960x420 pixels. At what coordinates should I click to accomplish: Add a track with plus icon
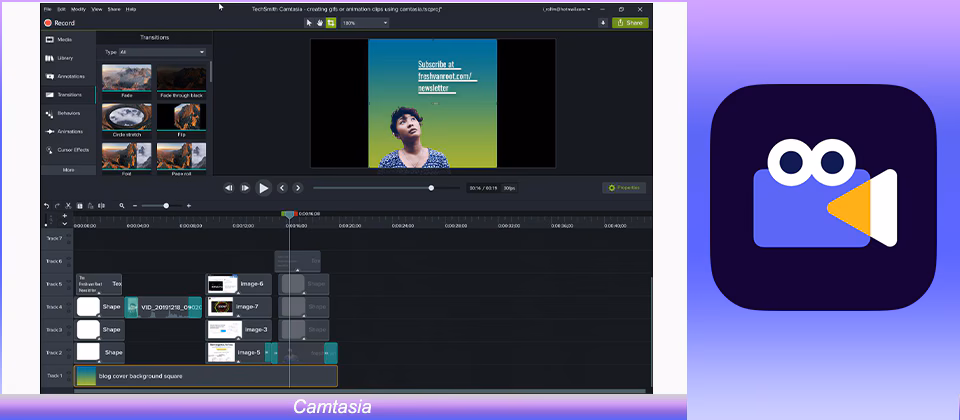[x=64, y=216]
